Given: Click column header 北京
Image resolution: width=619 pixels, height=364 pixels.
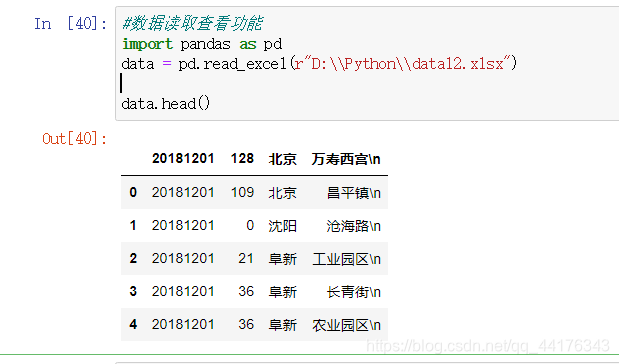Looking at the screenshot, I should (282, 159).
